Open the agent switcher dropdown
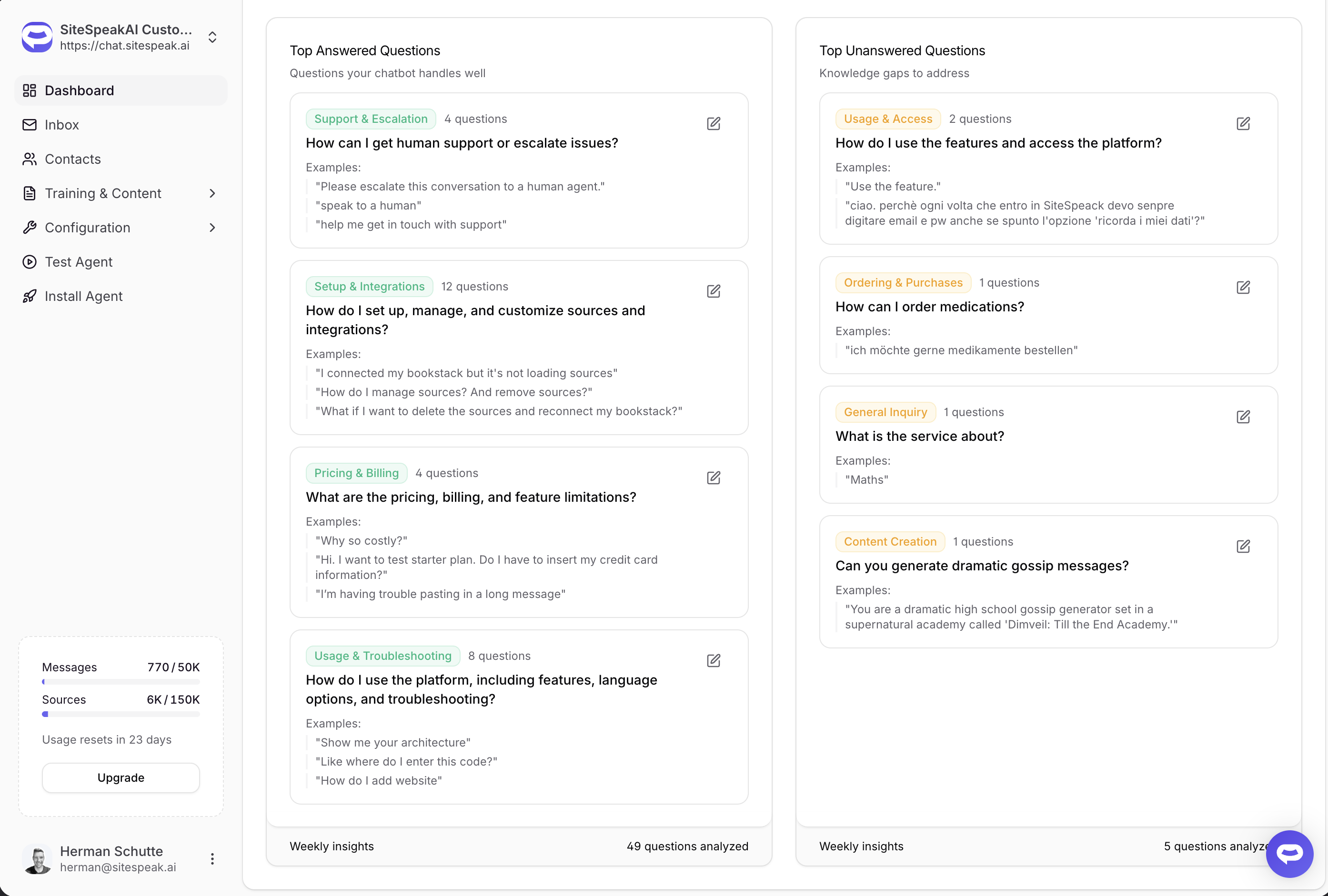1328x896 pixels. coord(212,37)
